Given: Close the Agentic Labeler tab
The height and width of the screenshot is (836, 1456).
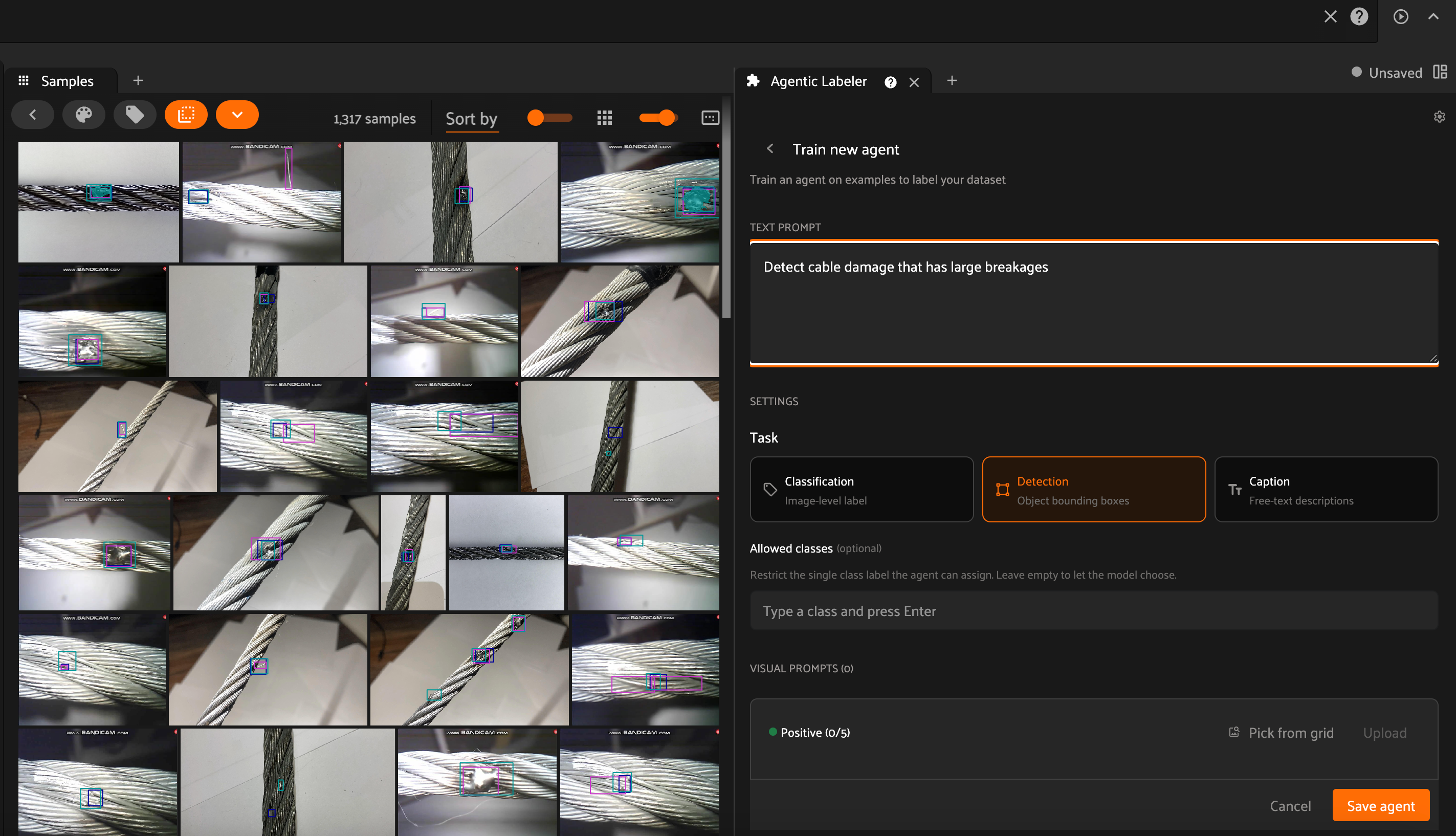Looking at the screenshot, I should click(914, 82).
